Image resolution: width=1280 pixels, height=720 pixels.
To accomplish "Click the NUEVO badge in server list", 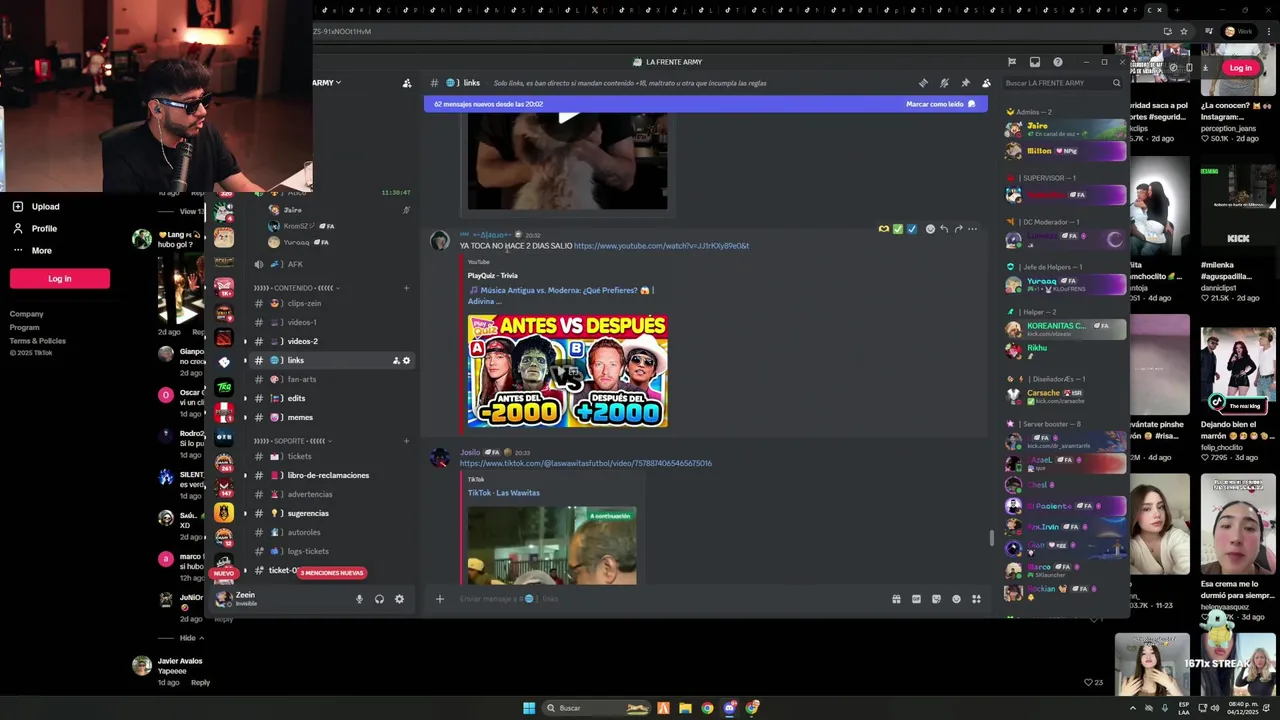I will pyautogui.click(x=224, y=574).
